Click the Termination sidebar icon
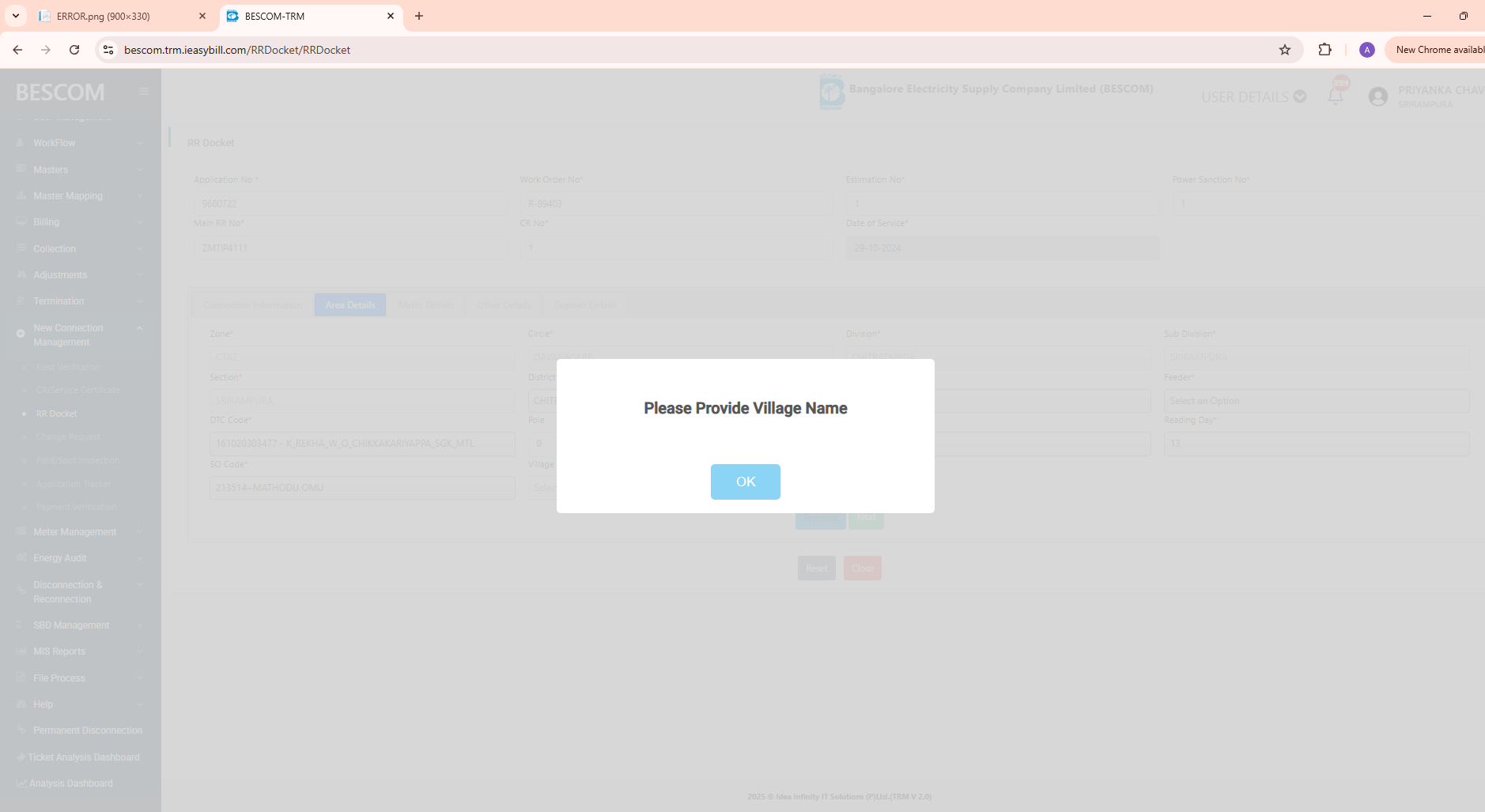 21,301
